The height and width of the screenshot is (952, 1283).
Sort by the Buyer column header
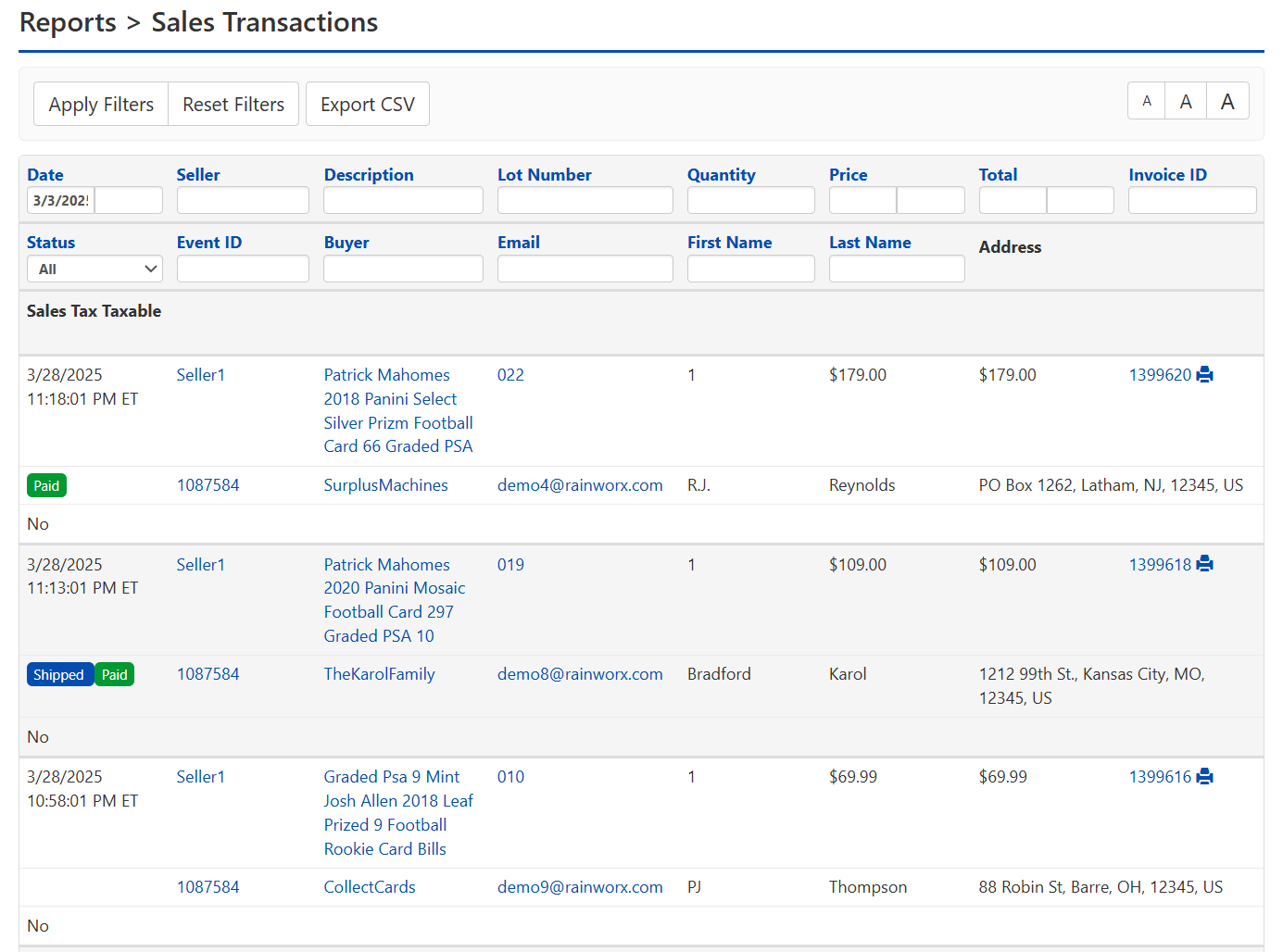[346, 242]
